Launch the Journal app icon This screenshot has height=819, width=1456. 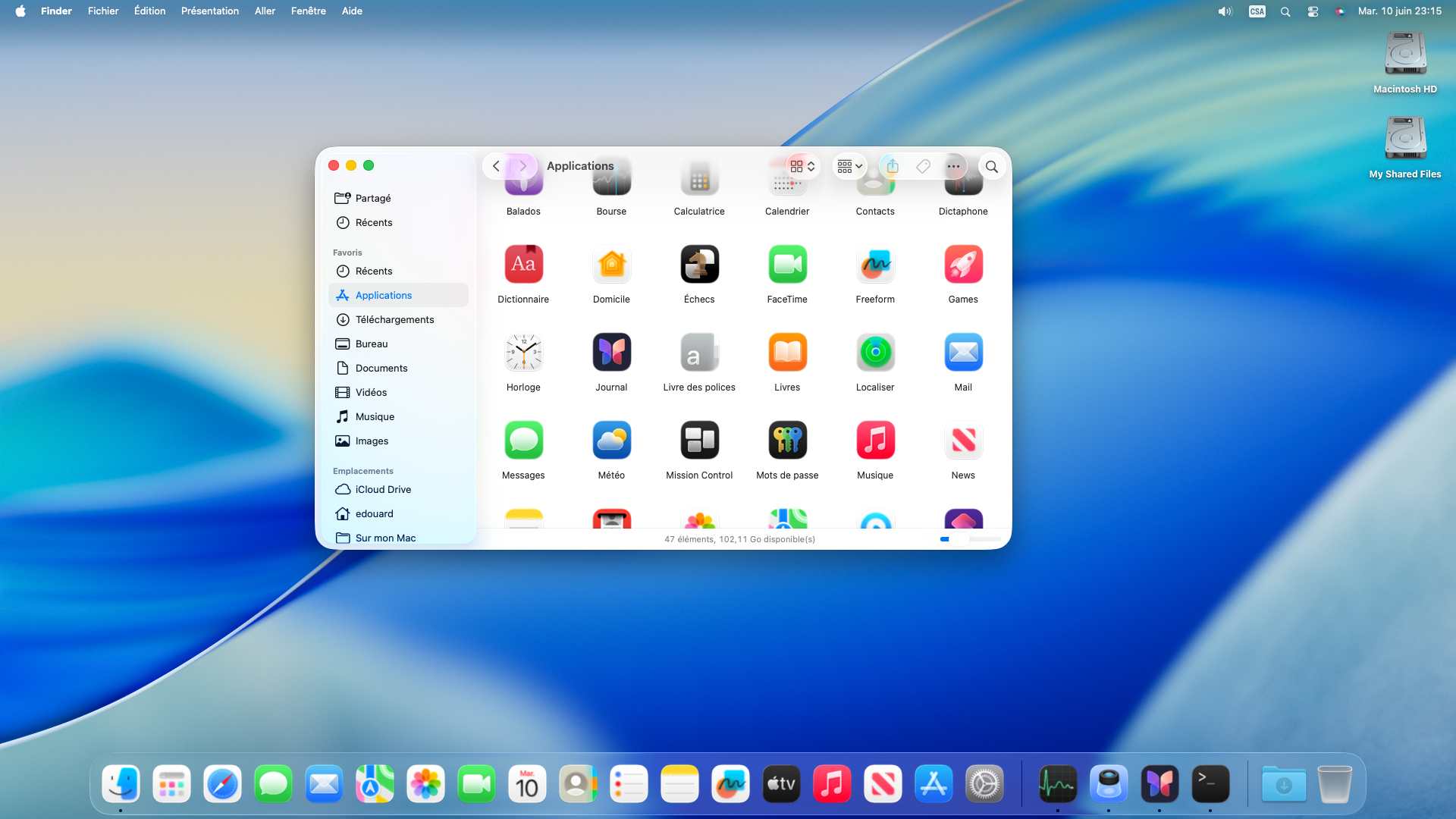click(x=611, y=353)
